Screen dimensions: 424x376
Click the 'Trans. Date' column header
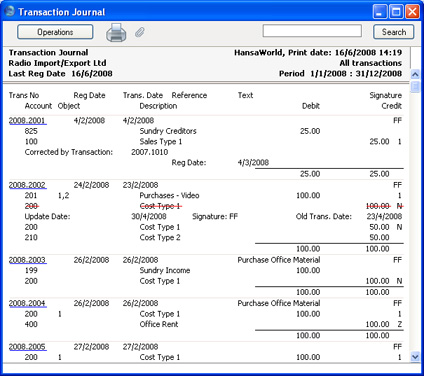(143, 95)
